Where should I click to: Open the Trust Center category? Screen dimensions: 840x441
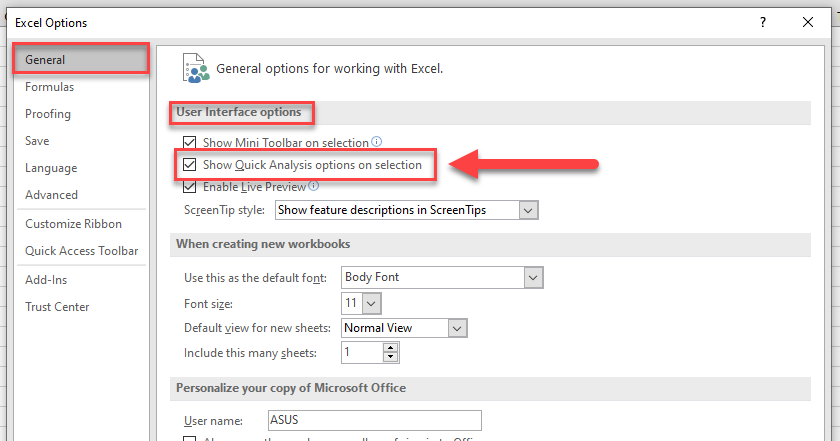pyautogui.click(x=57, y=307)
